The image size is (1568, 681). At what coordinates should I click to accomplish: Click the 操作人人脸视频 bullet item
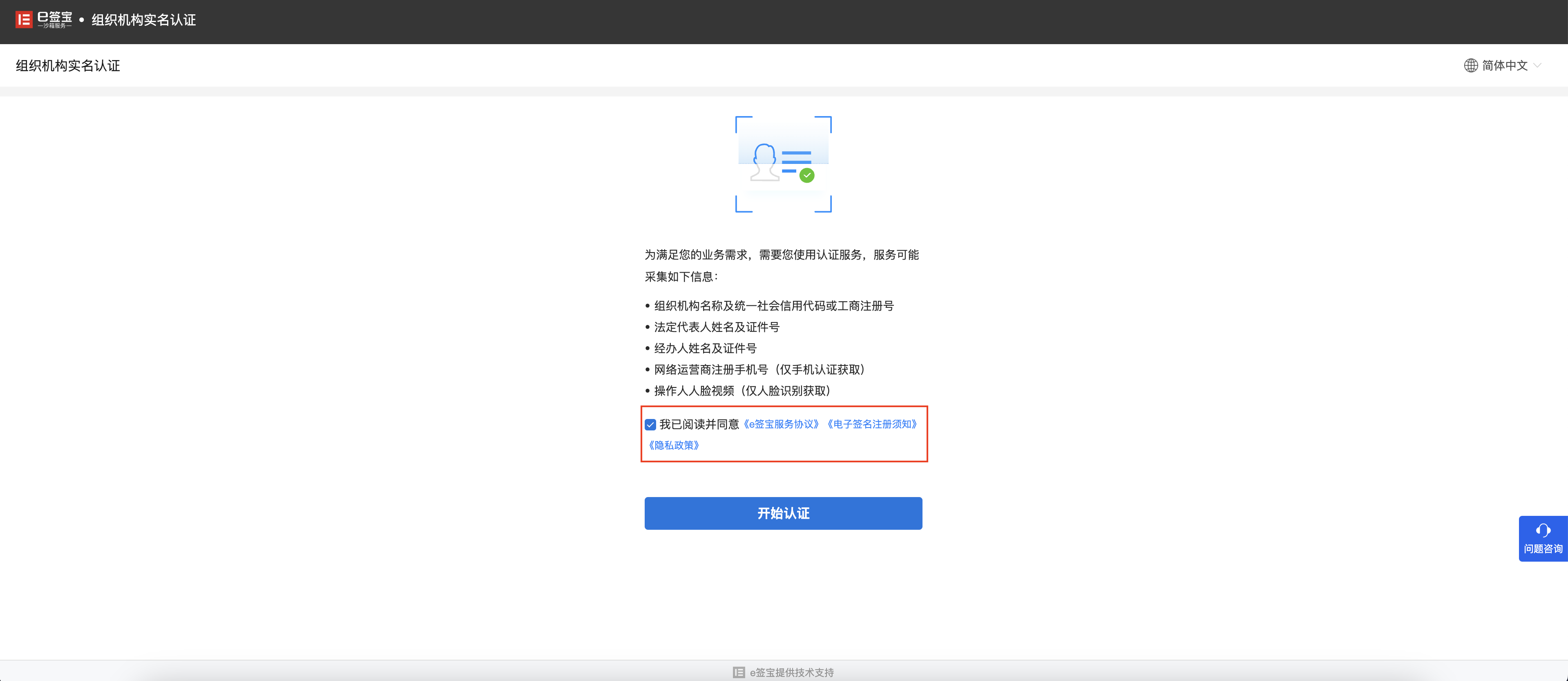pos(738,391)
